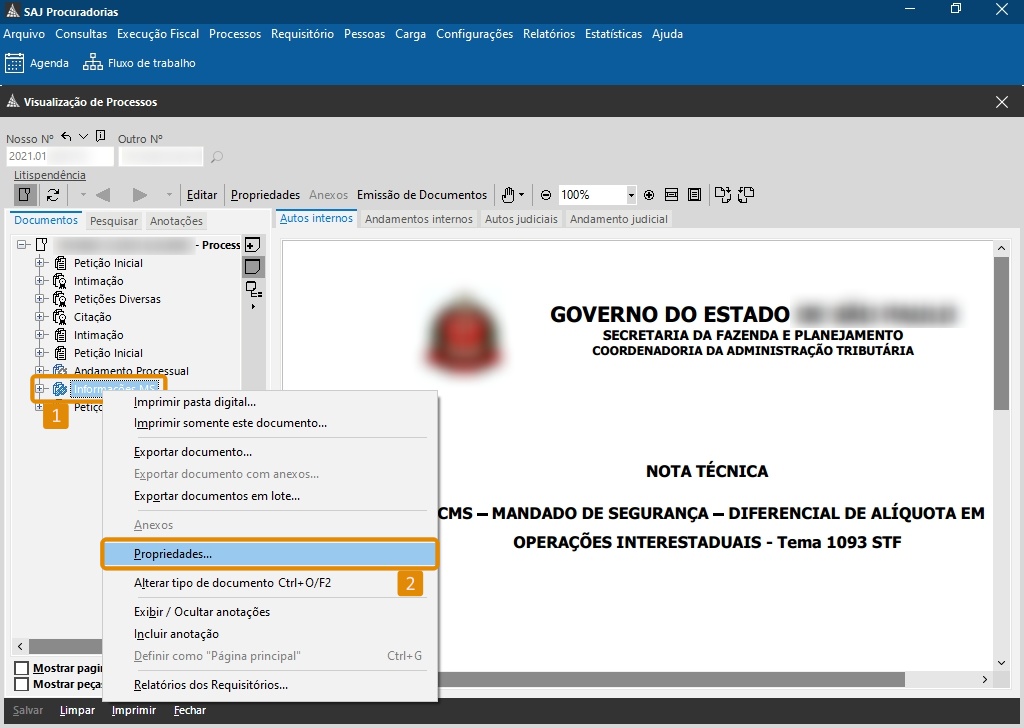Click the Litispendência link
The height and width of the screenshot is (728, 1024).
coord(50,175)
